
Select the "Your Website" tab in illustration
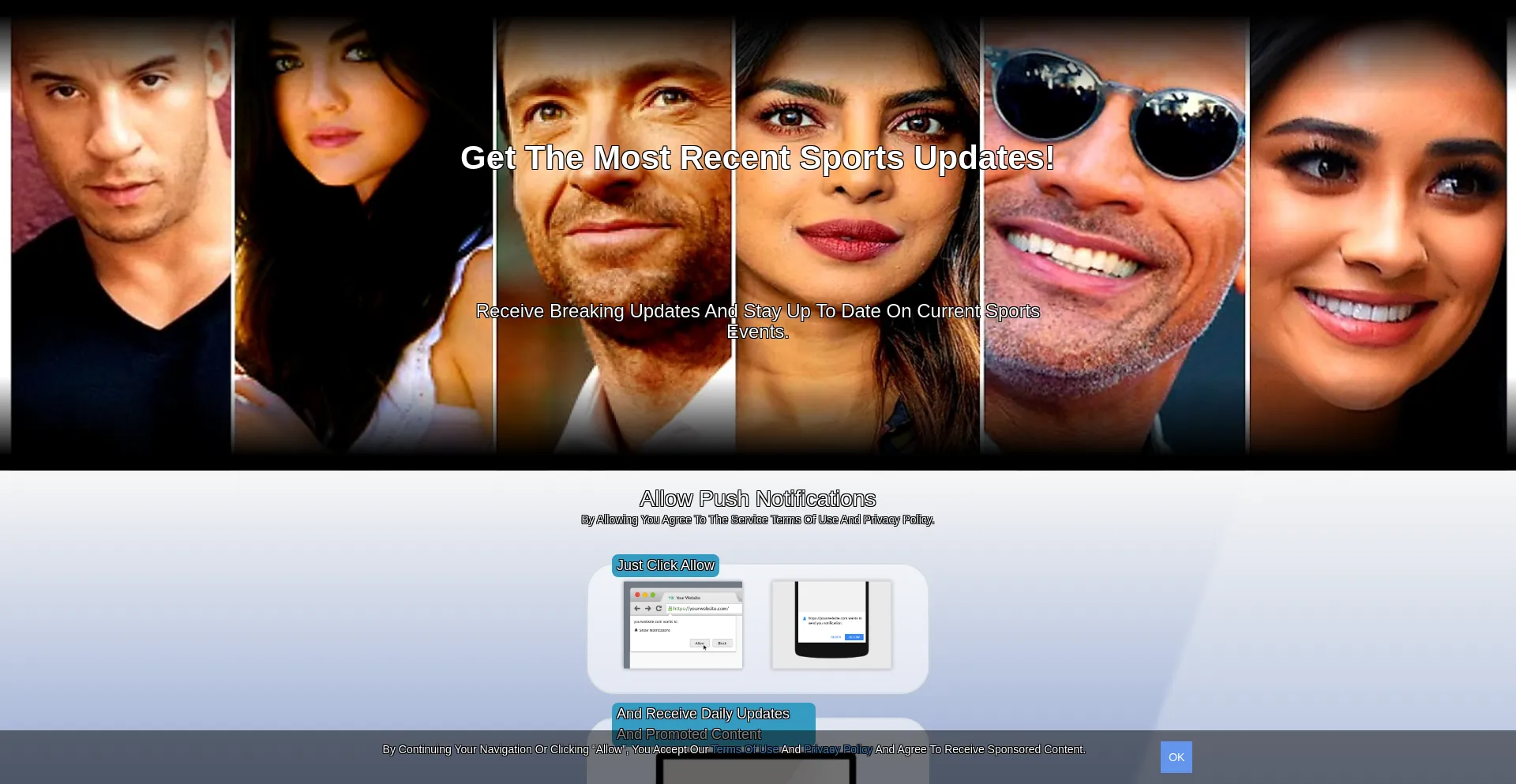click(685, 598)
